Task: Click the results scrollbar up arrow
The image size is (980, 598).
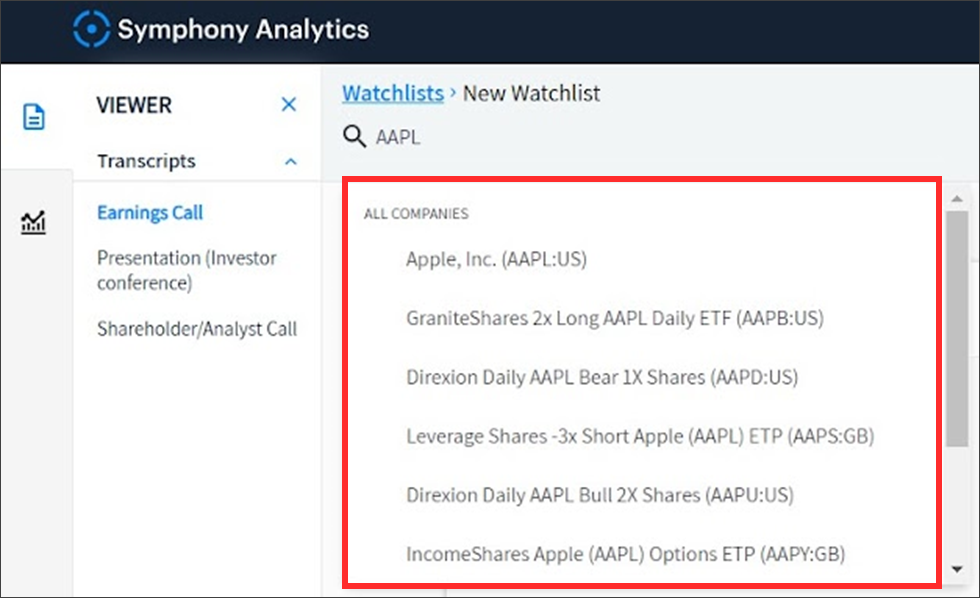Action: click(957, 199)
